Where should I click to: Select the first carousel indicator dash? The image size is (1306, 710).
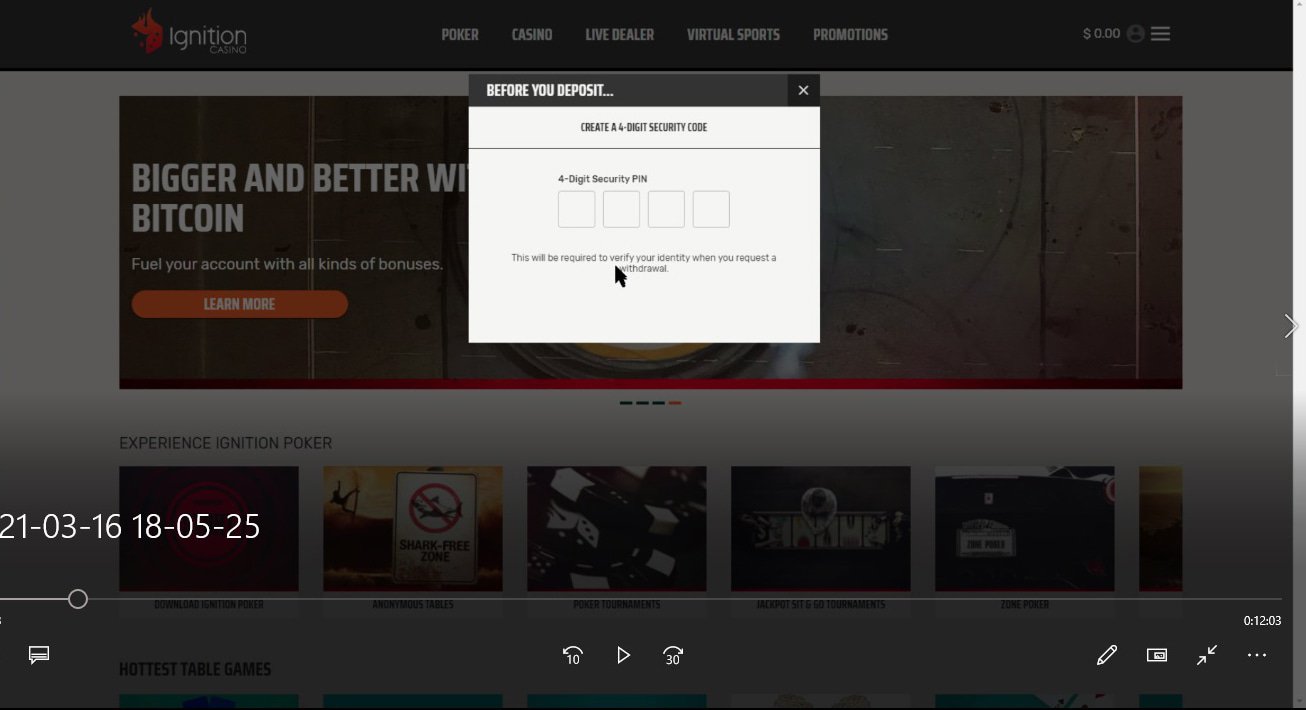626,403
